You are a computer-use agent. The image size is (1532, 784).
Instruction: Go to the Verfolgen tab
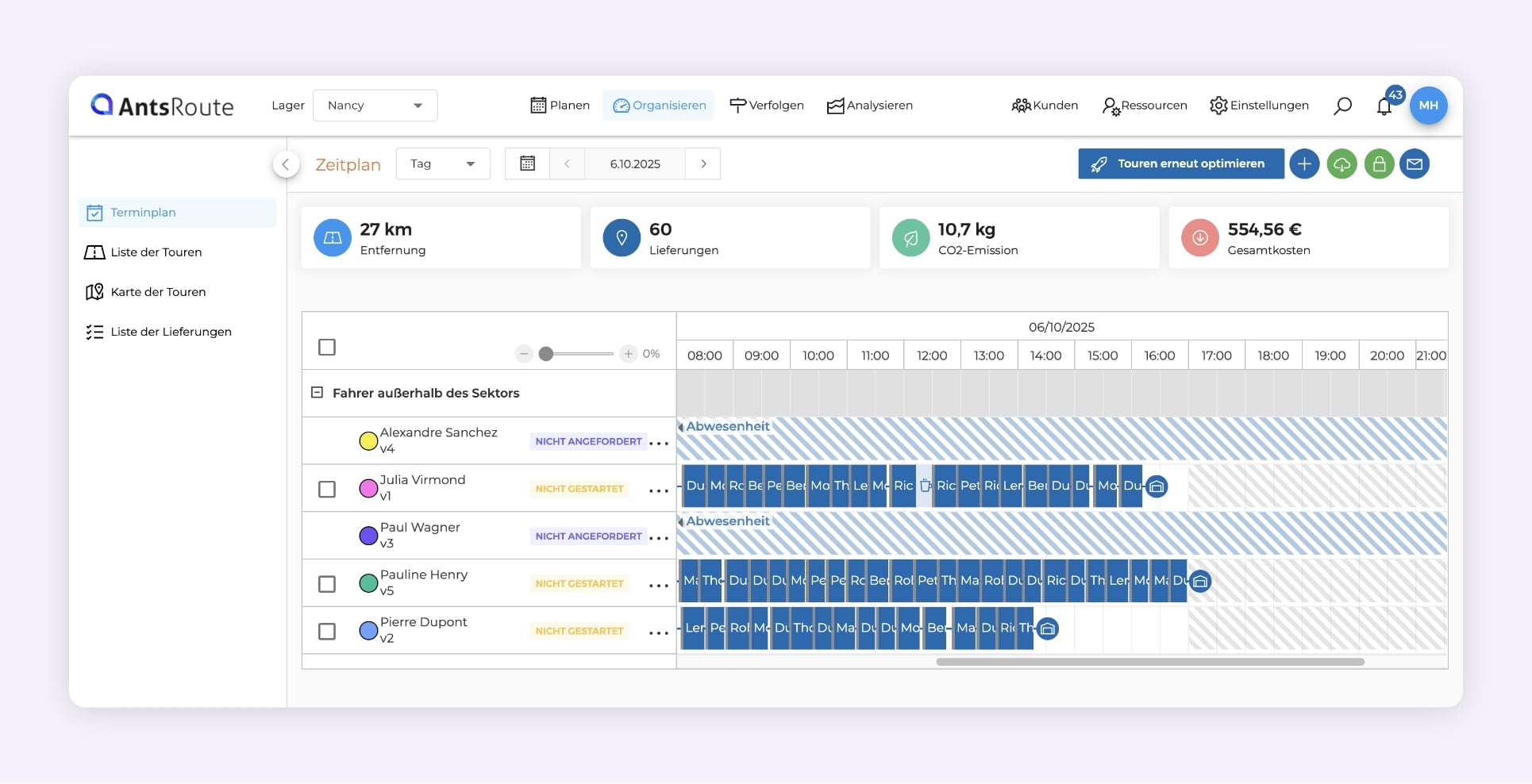coord(766,106)
